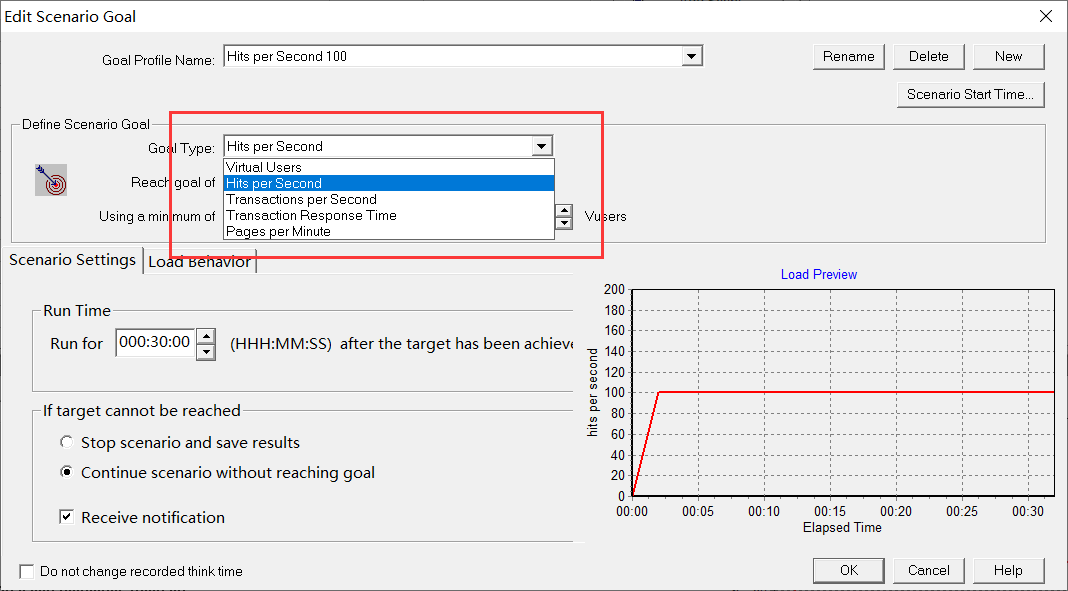Screen dimensions: 1068x591
Task: Choose Transactions per Second goal type
Action: click(x=301, y=199)
